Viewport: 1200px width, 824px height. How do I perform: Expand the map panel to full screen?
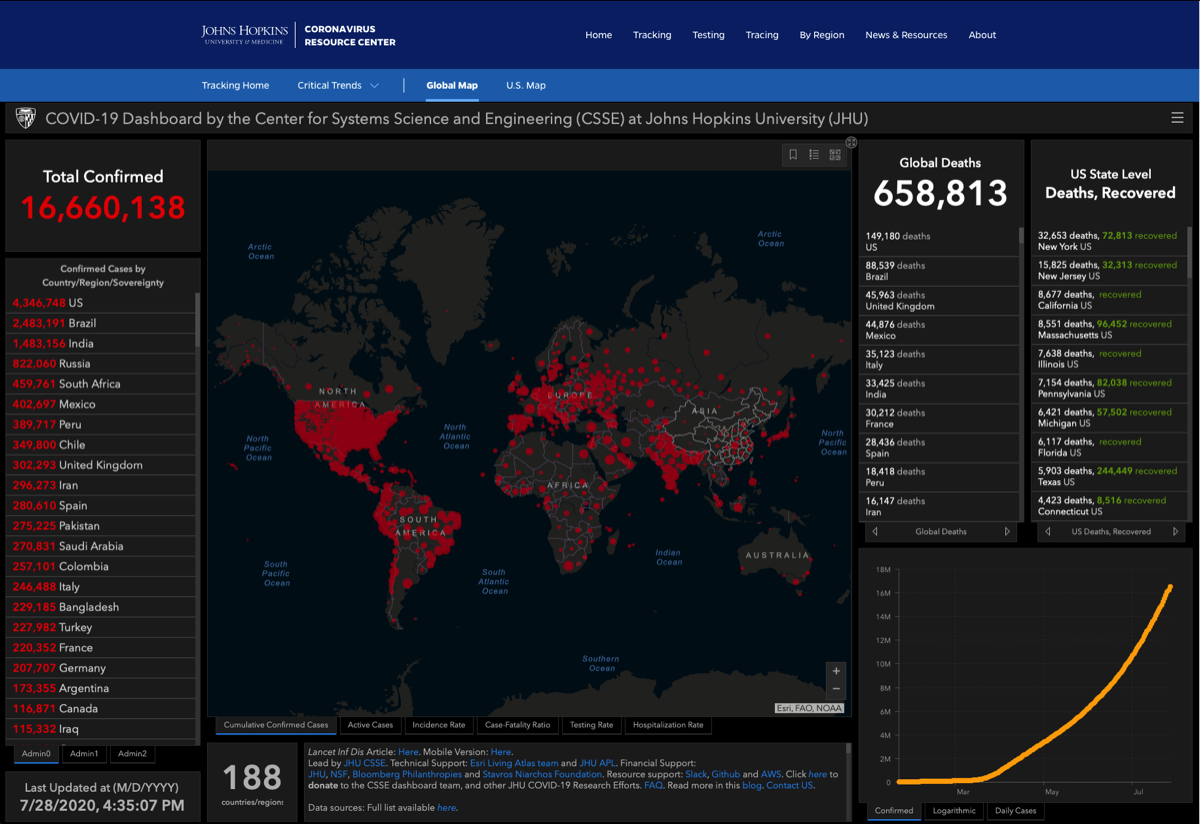[x=851, y=143]
